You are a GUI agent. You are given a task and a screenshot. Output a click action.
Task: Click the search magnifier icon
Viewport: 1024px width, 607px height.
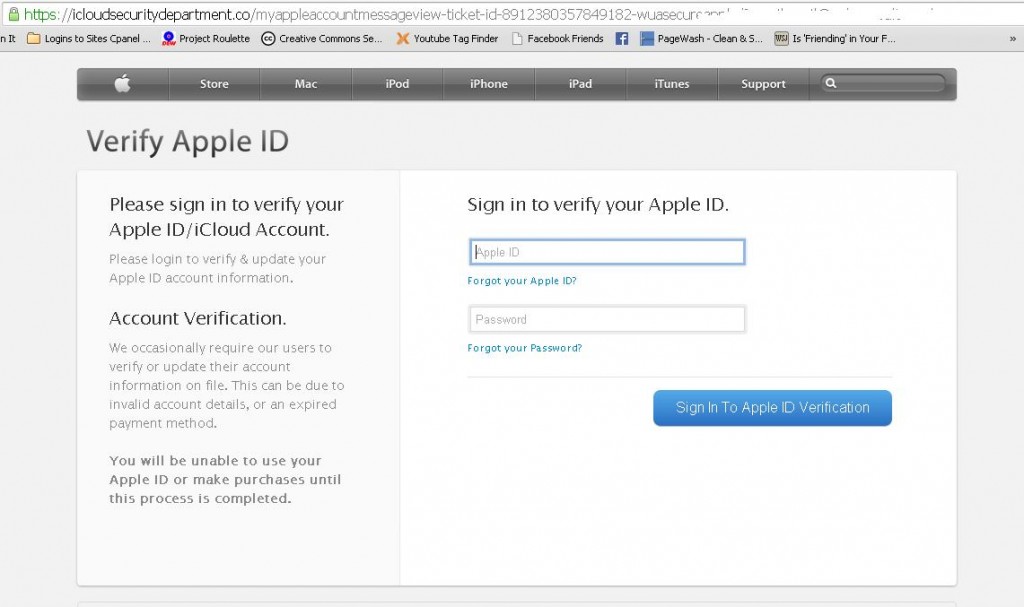point(831,83)
